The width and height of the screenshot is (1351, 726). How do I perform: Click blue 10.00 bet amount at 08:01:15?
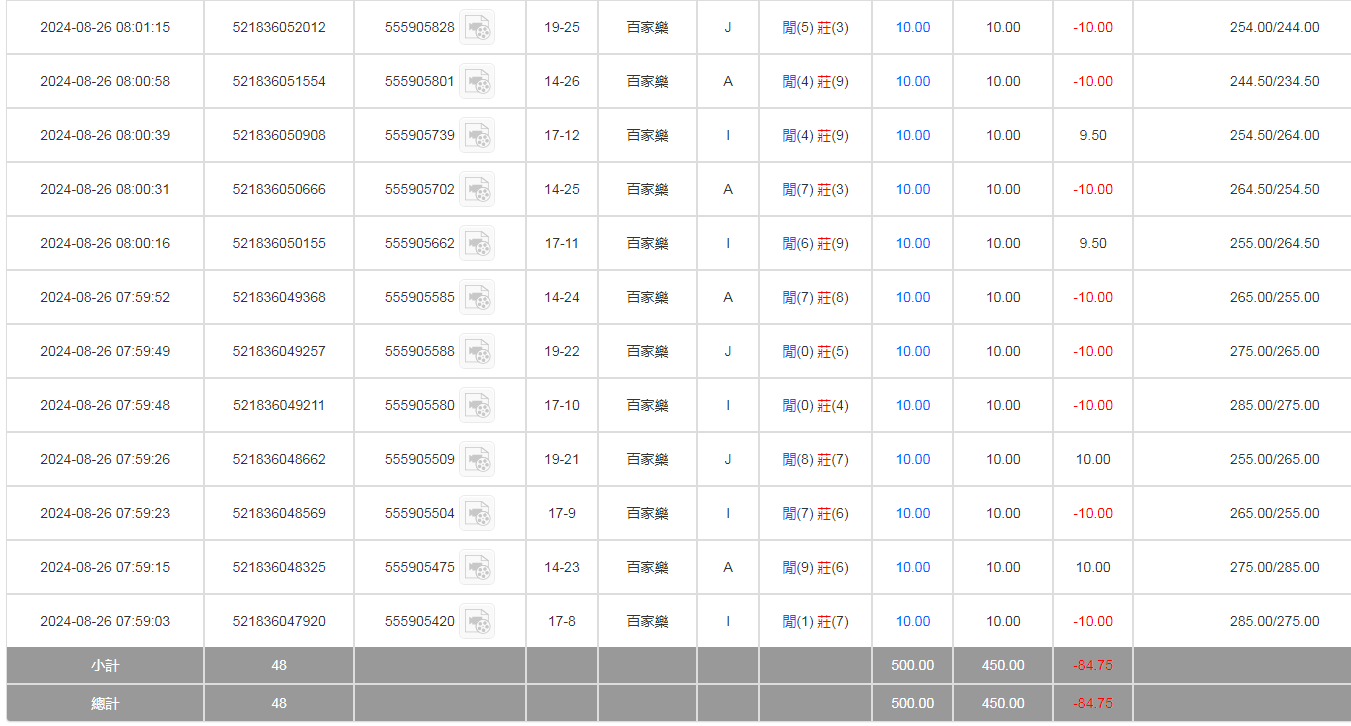(912, 28)
